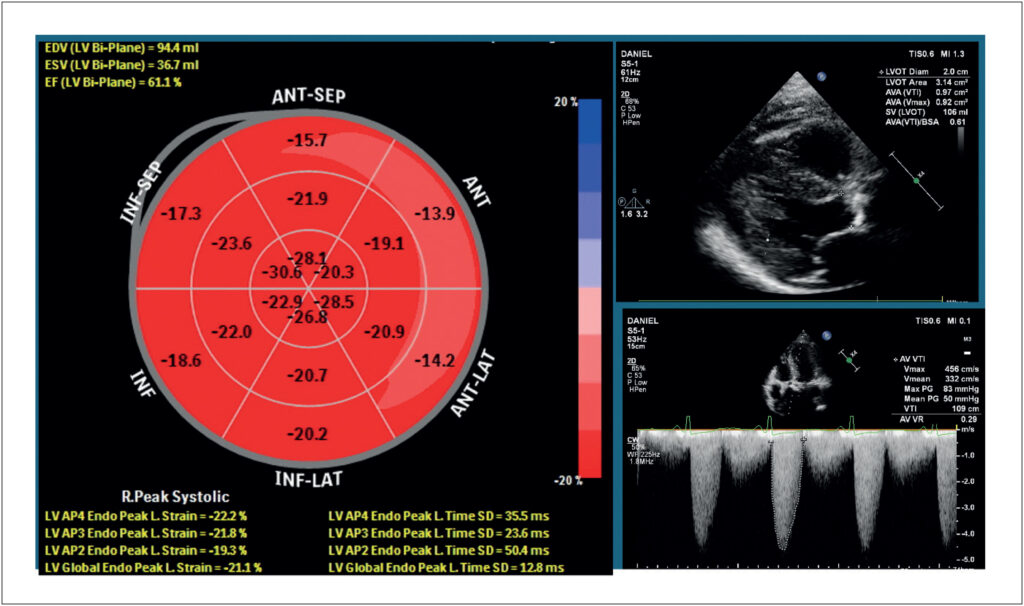The image size is (1024, 606).
Task: Select the apical segment value -30.6
Action: pyautogui.click(x=282, y=272)
